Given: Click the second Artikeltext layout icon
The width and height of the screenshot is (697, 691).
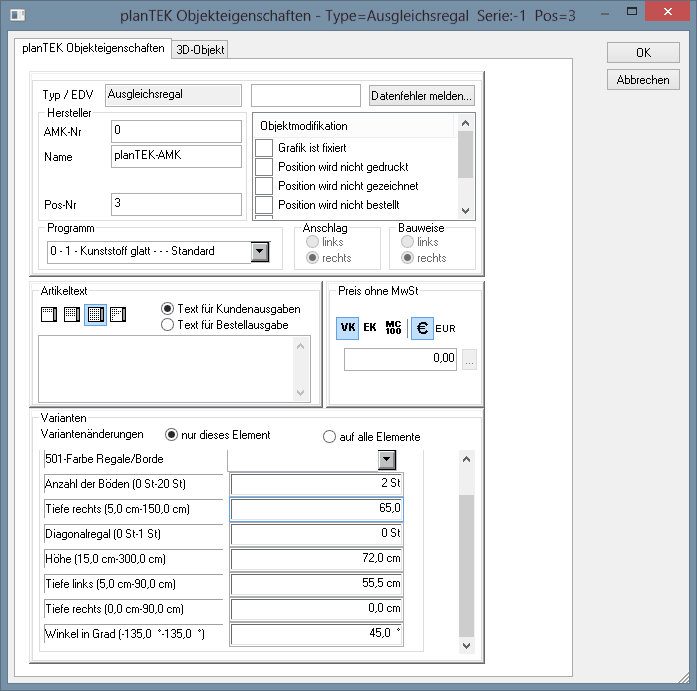Looking at the screenshot, I should pyautogui.click(x=71, y=315).
